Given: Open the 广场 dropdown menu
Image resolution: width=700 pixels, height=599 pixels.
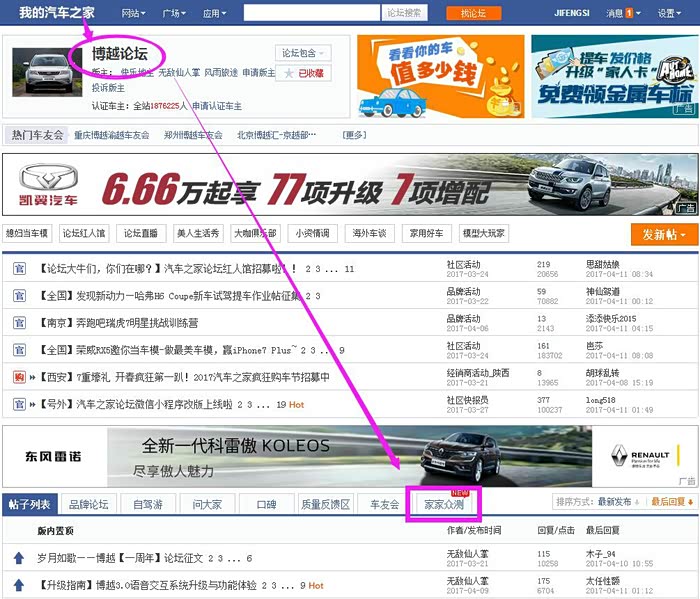Looking at the screenshot, I should 174,13.
